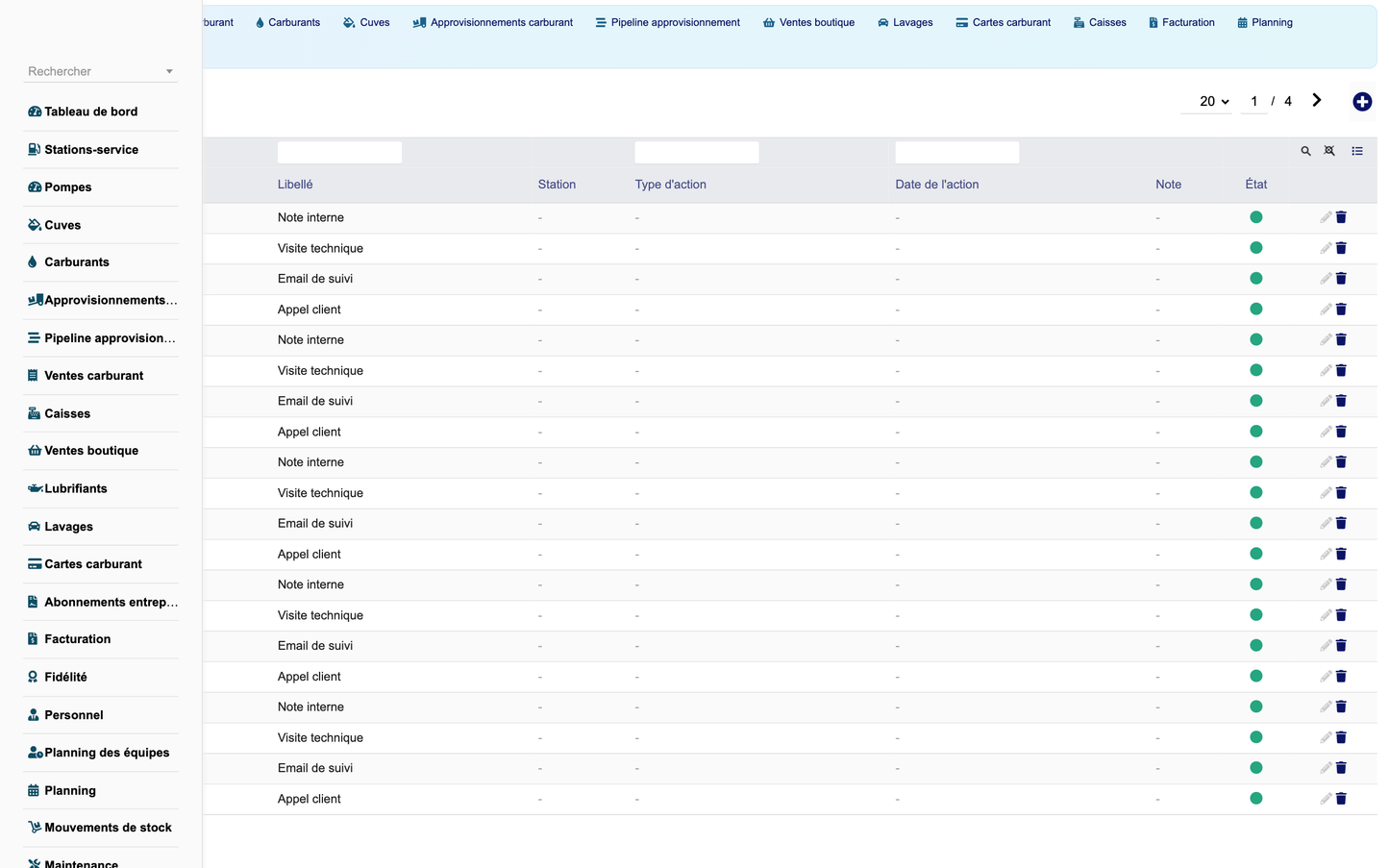The image size is (1389, 868).
Task: Click the Cuves icon in sidebar
Action: click(x=34, y=225)
